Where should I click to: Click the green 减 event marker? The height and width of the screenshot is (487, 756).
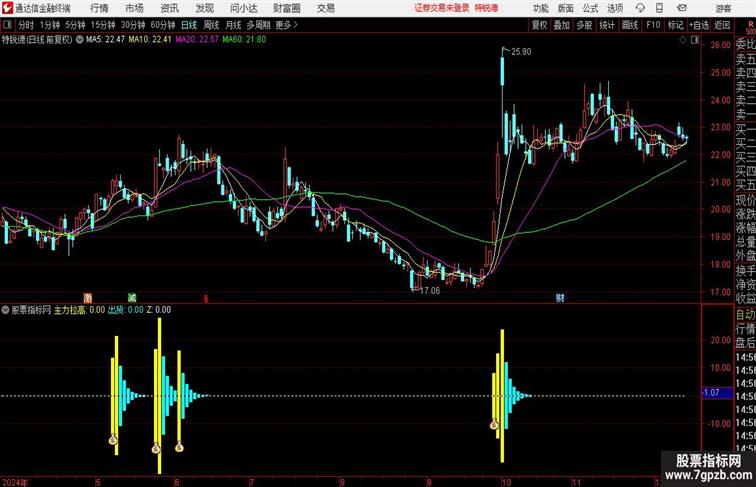coord(132,298)
